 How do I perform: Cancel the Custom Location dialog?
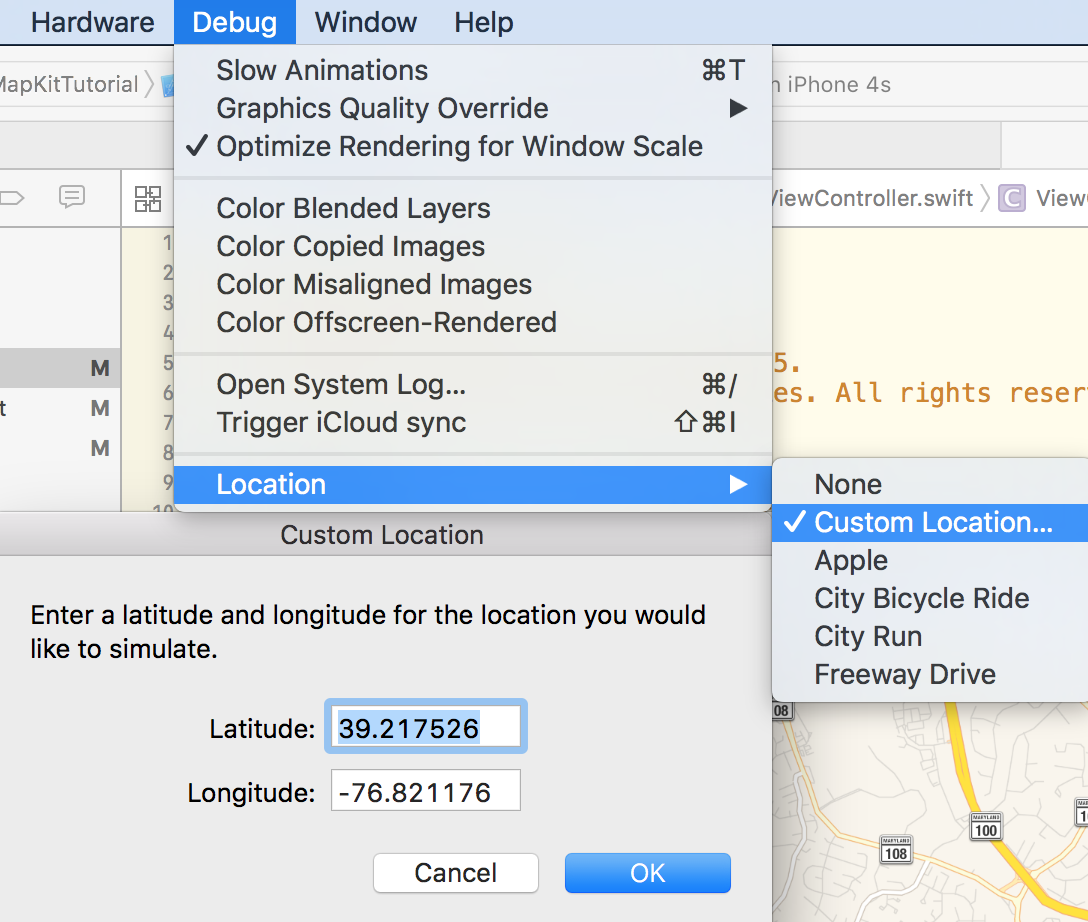(x=456, y=873)
